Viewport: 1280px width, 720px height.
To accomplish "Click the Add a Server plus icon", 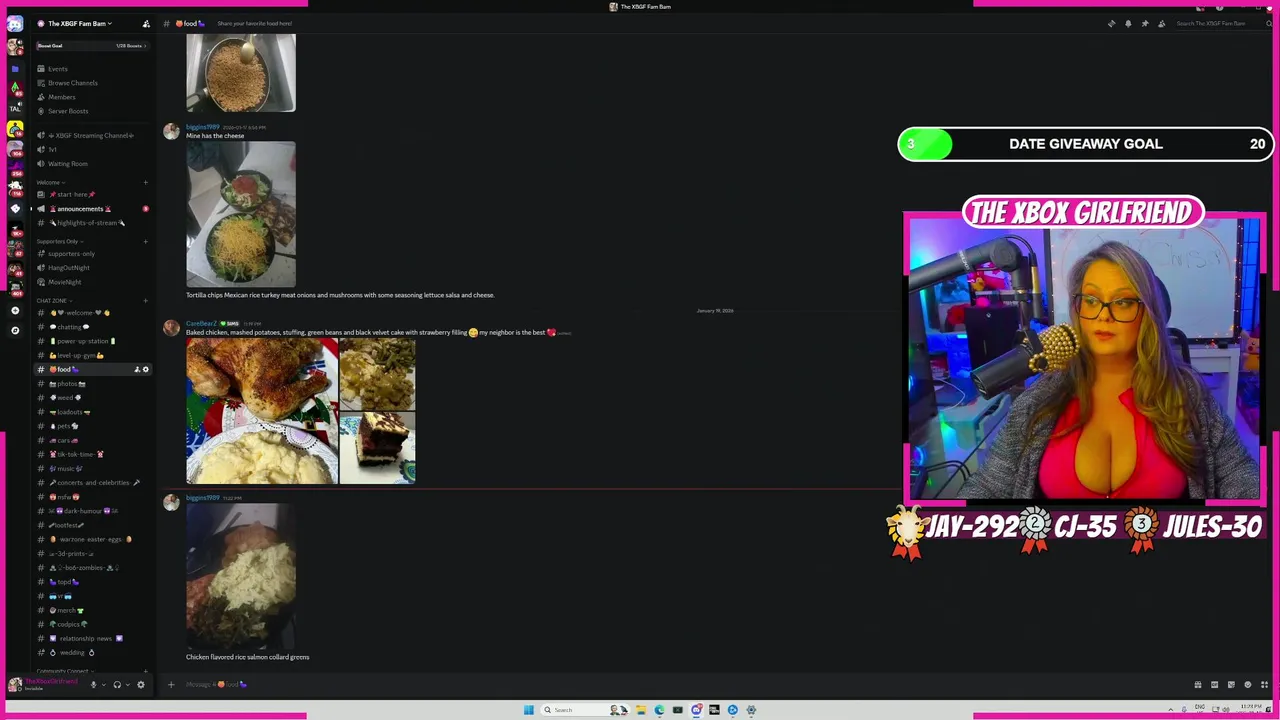I will [15, 311].
